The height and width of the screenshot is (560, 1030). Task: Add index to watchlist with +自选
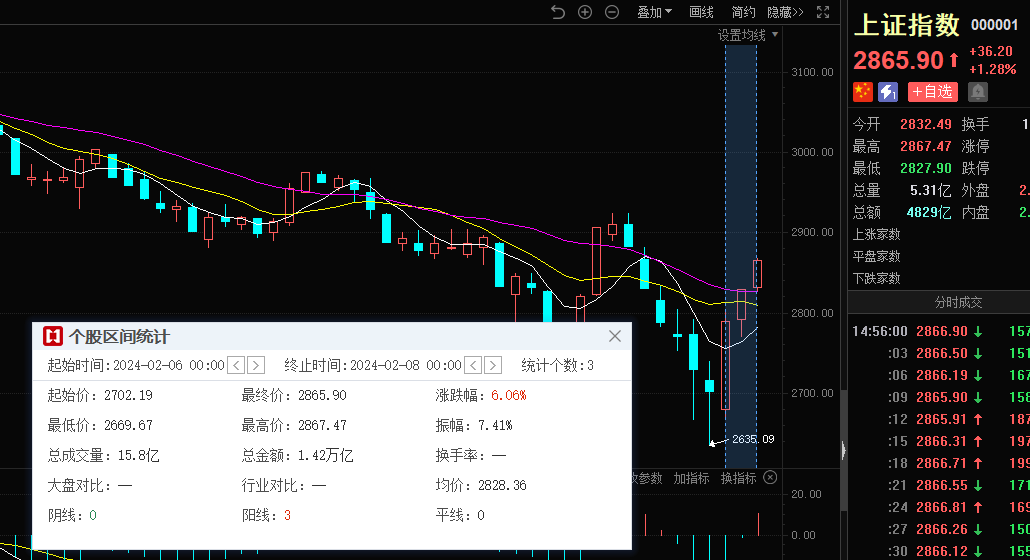point(932,92)
